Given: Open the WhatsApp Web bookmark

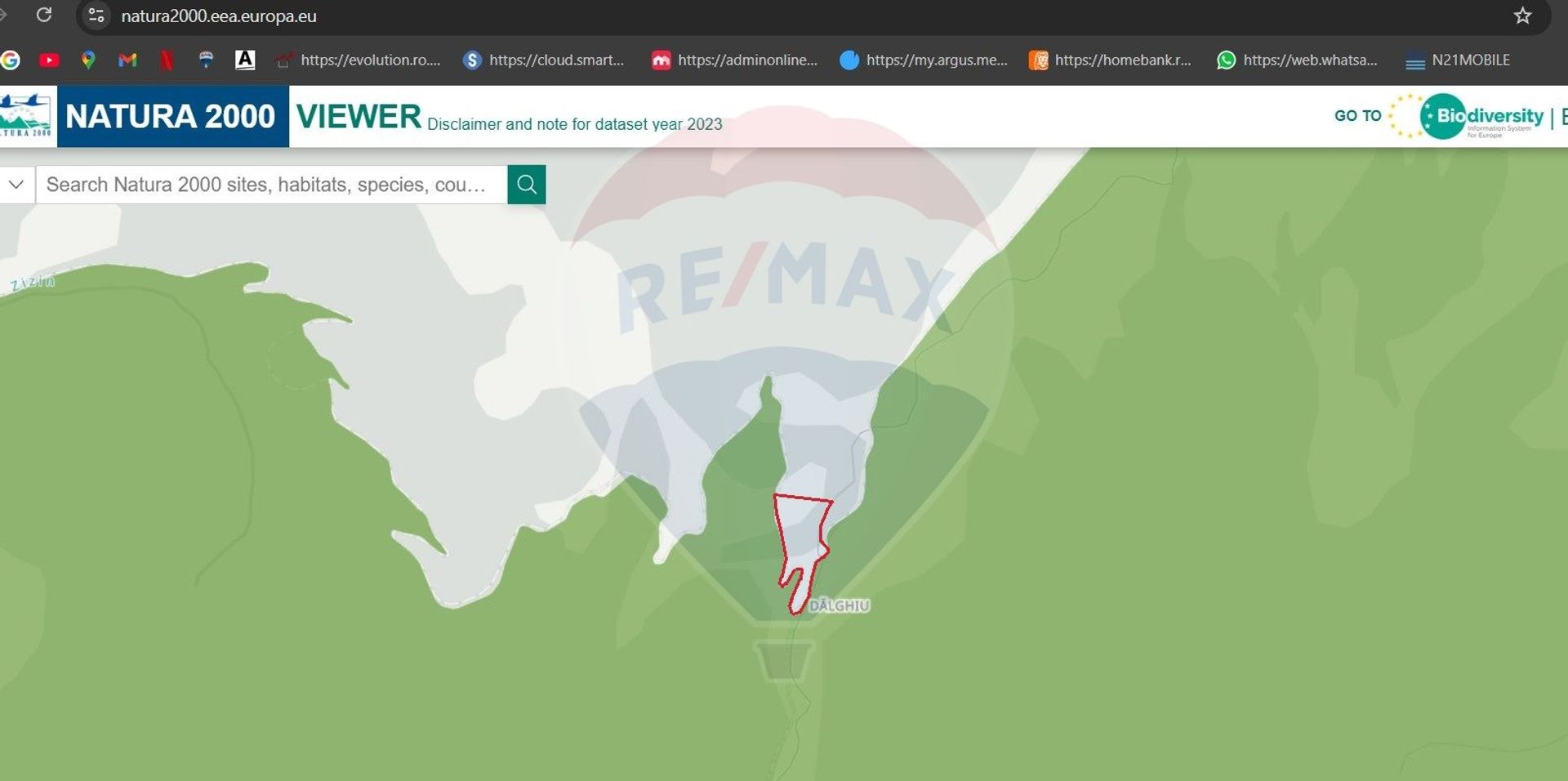Looking at the screenshot, I should click(1297, 60).
